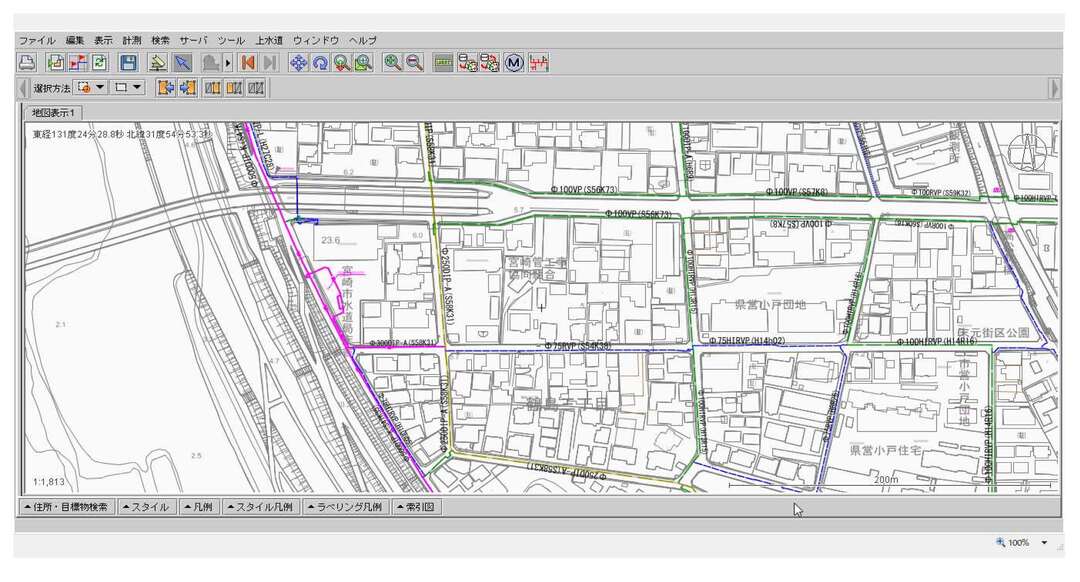Click the first database network icon
Viewport: 1080px width, 582px height.
(468, 63)
